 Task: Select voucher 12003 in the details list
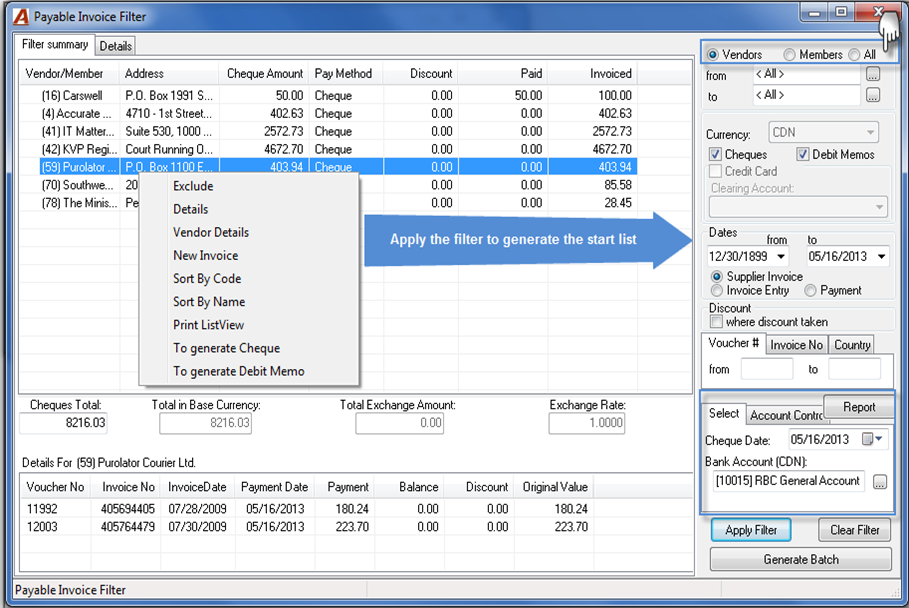[x=307, y=527]
